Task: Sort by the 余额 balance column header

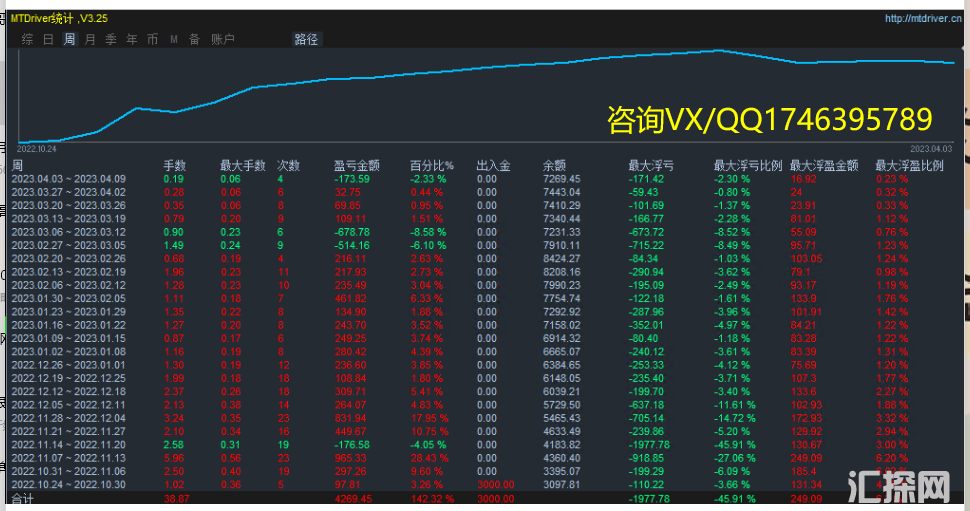Action: [x=555, y=166]
